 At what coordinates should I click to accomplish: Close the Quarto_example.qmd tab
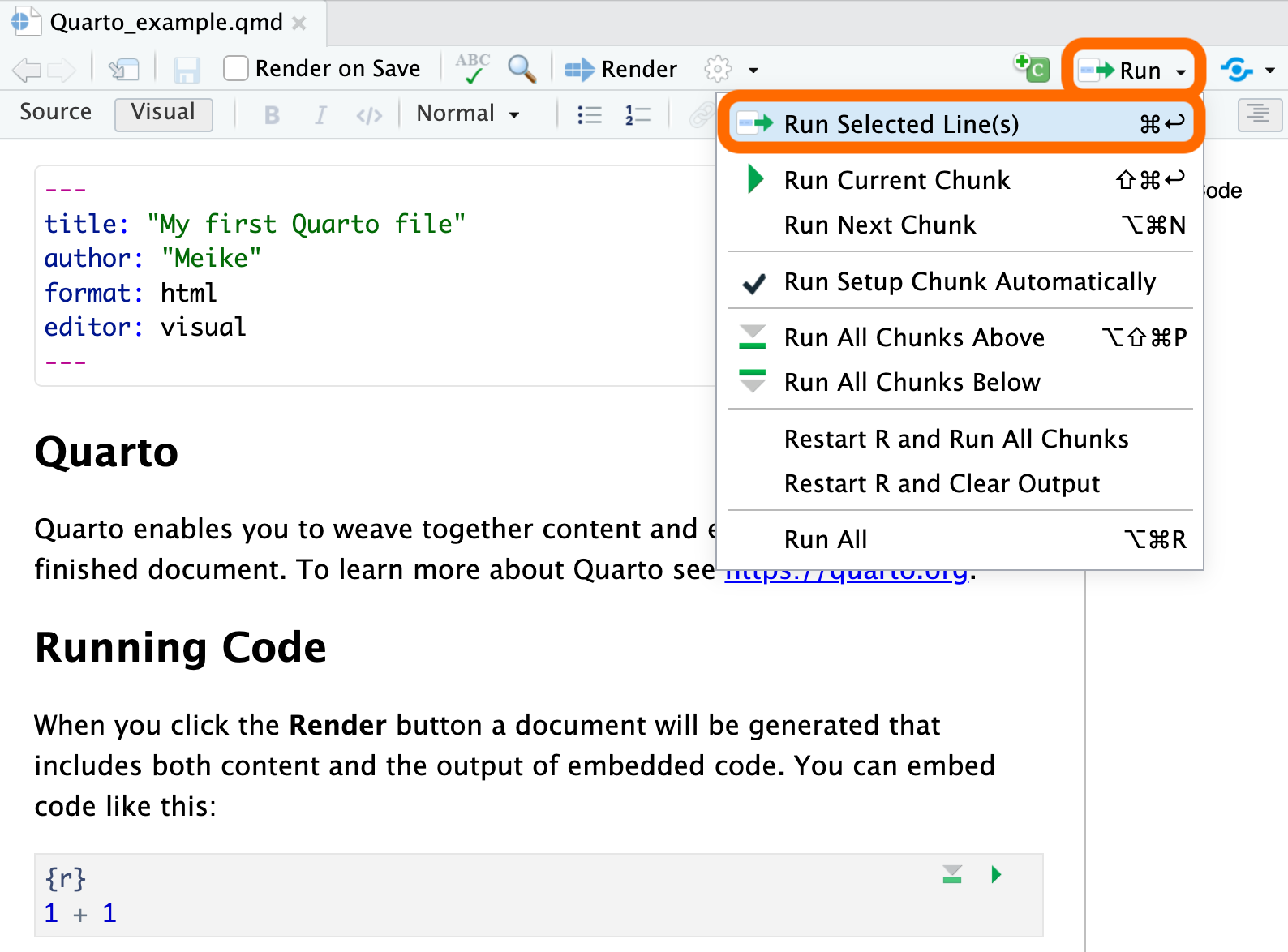click(299, 24)
